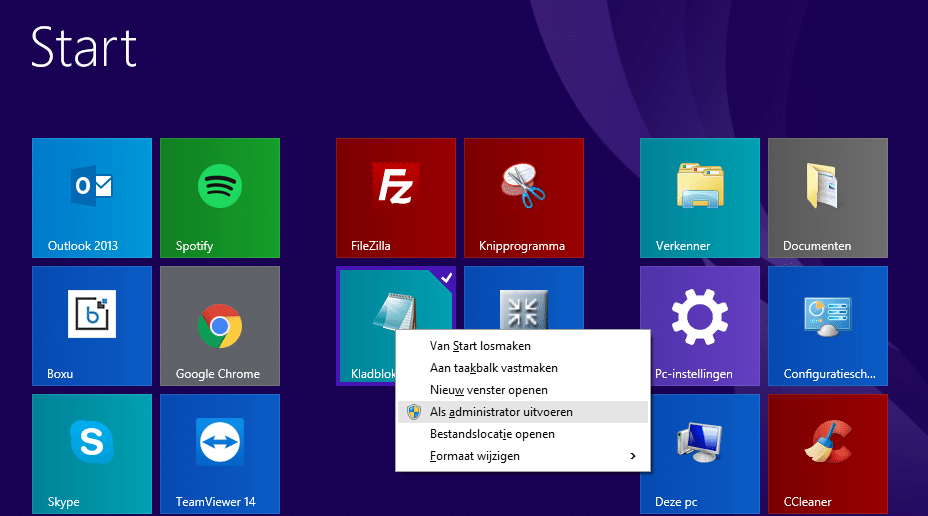The width and height of the screenshot is (928, 516).
Task: Launch the CCleaner tile
Action: pos(828,454)
